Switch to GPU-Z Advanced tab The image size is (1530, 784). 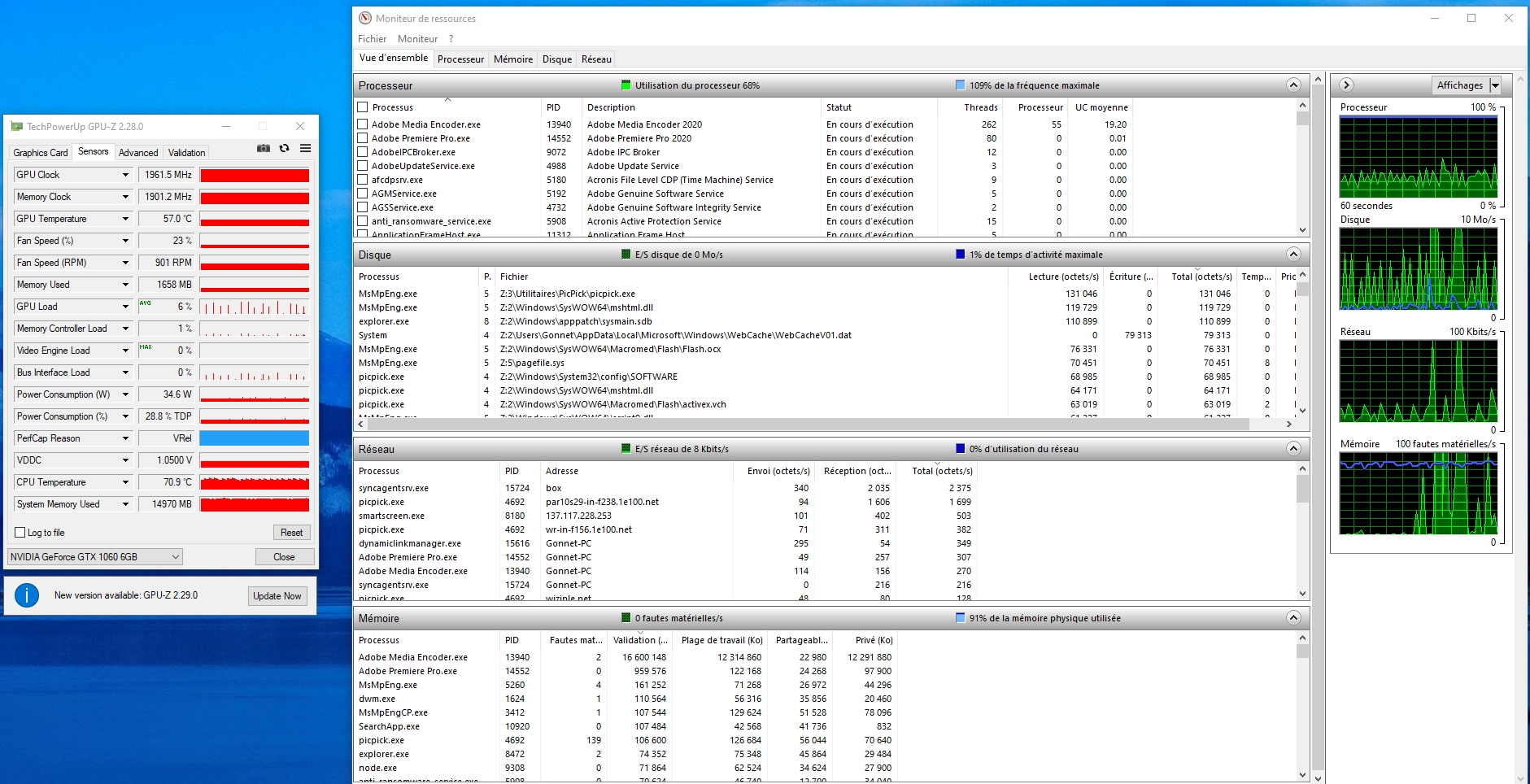tap(138, 153)
